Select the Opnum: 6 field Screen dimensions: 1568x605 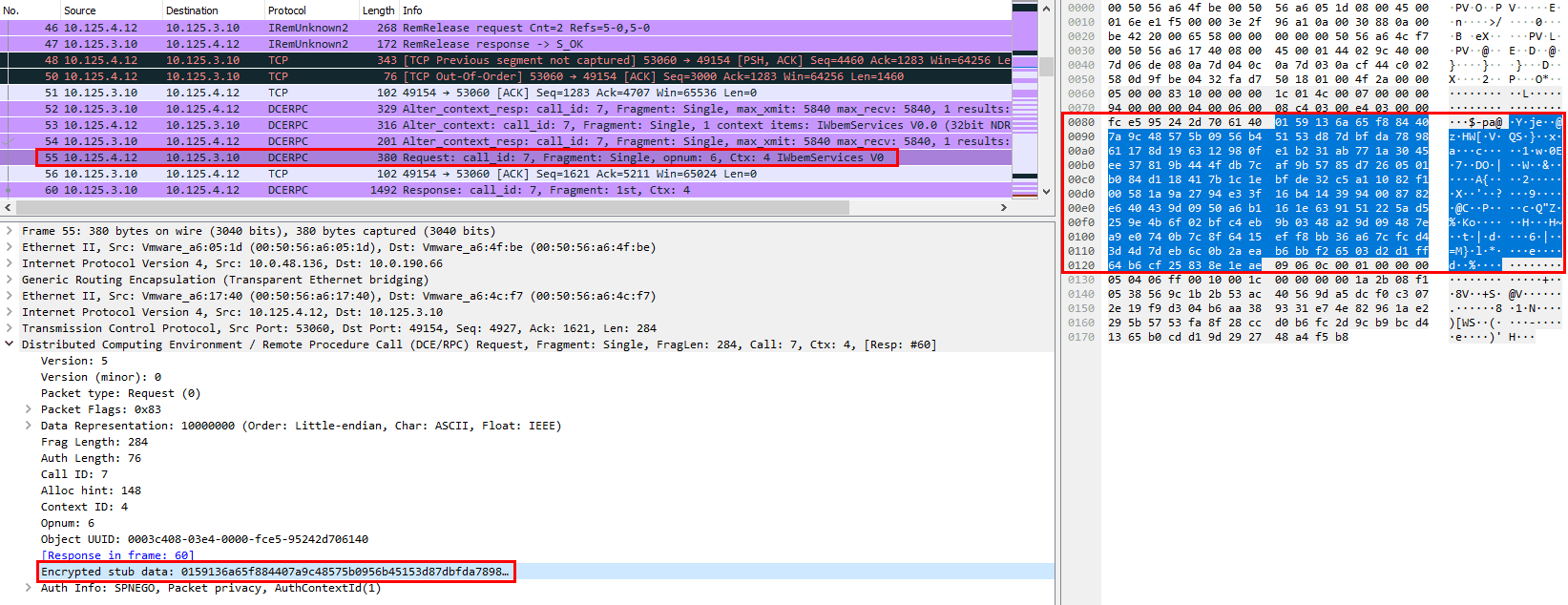coord(68,523)
